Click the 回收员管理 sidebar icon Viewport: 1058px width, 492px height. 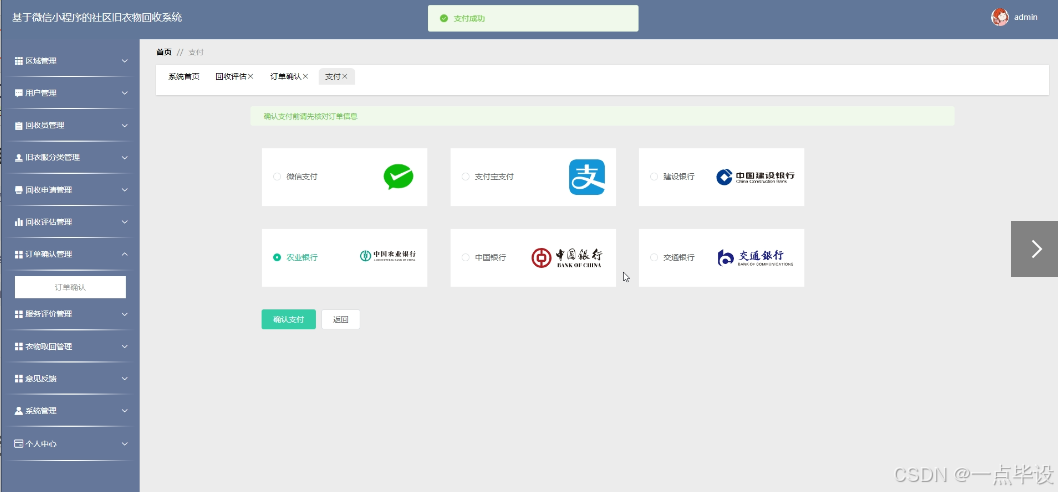(19, 126)
